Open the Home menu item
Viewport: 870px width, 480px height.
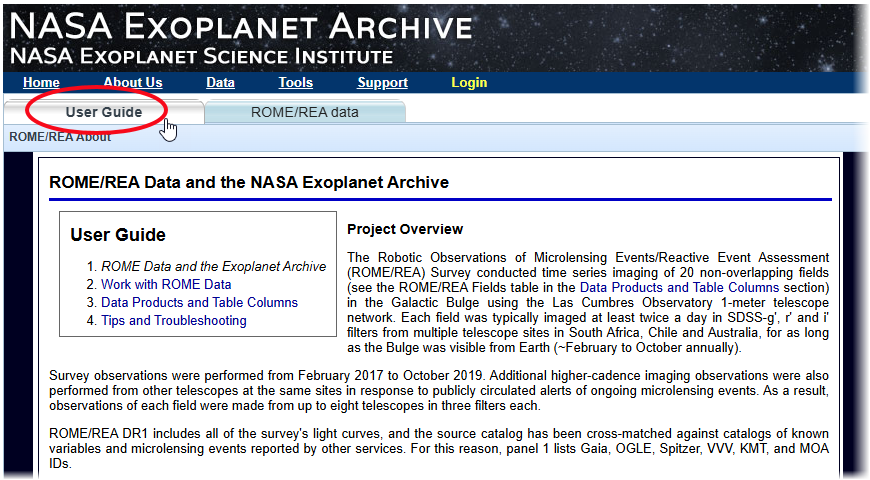tap(41, 83)
